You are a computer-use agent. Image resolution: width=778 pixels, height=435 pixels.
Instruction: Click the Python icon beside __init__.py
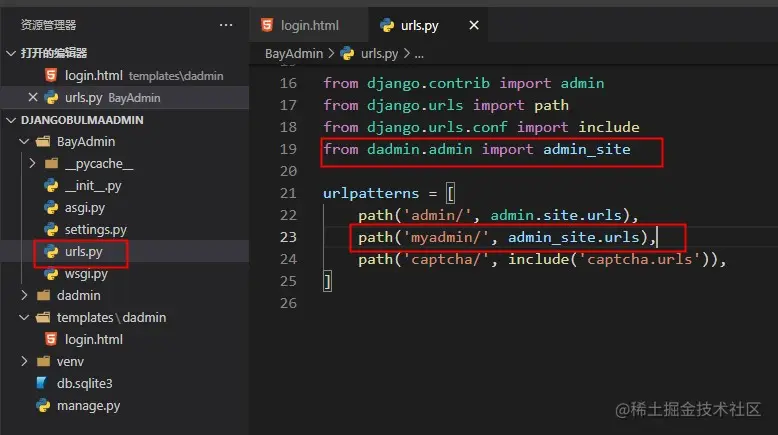(51, 186)
